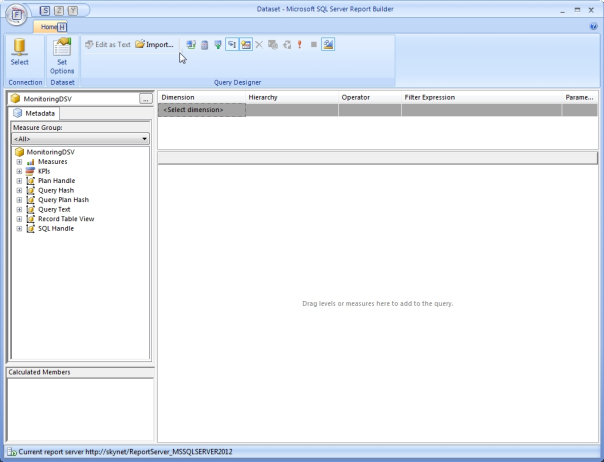Viewport: 604px width, 462px height.
Task: Click the Hierarchy column header
Action: [292, 97]
